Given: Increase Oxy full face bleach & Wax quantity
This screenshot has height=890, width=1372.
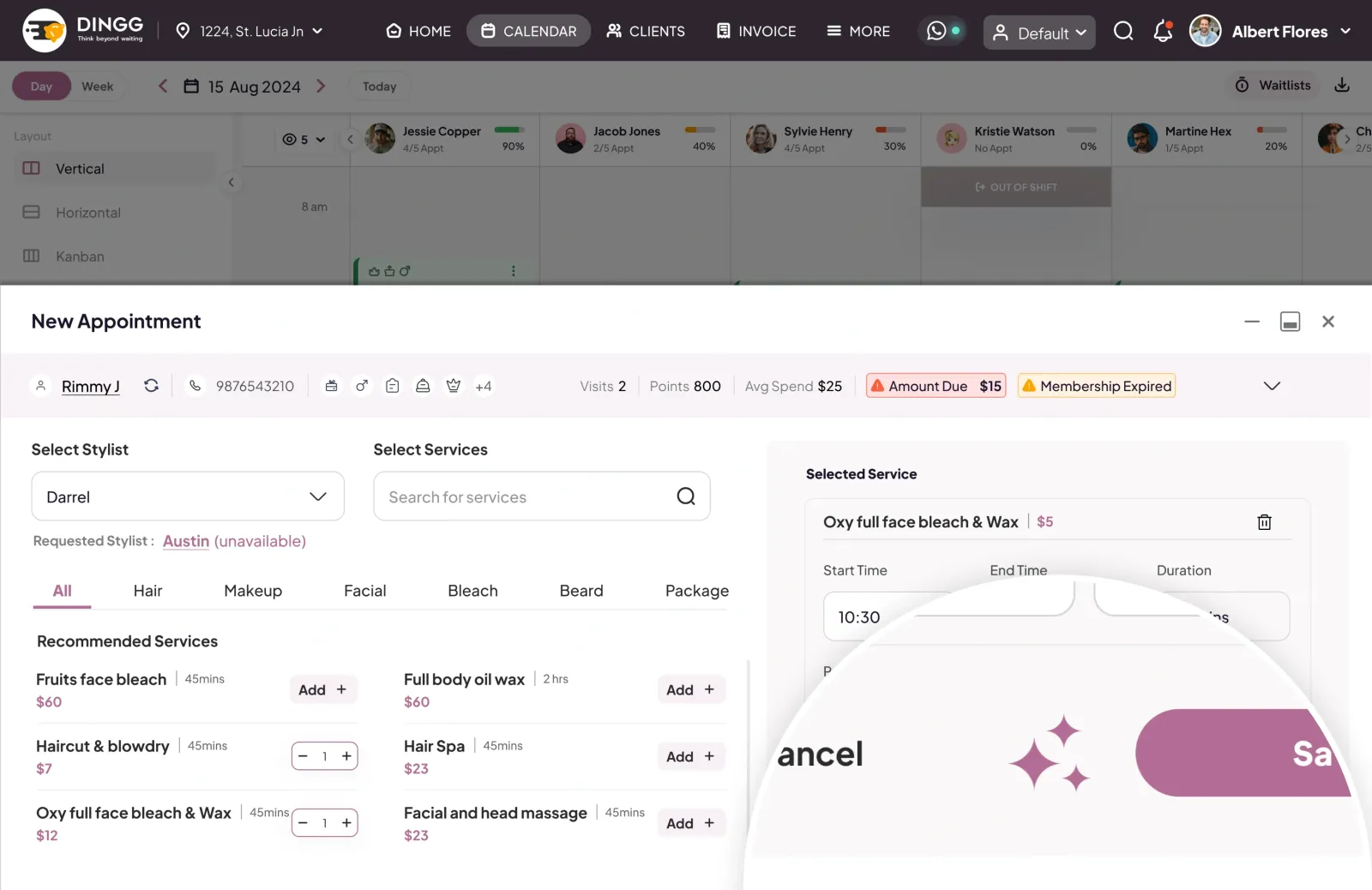Looking at the screenshot, I should click(x=346, y=823).
